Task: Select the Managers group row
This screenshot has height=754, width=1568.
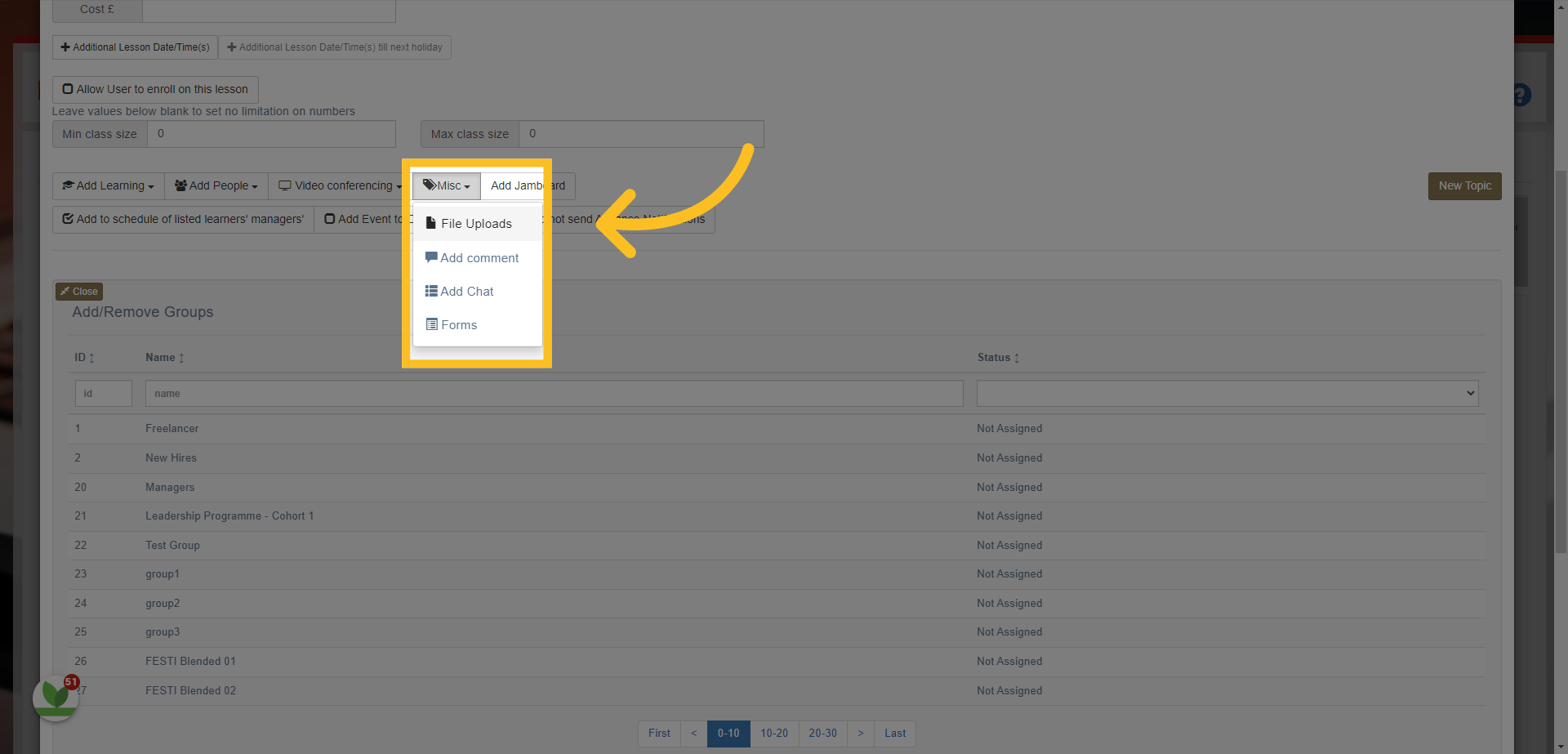Action: coord(777,488)
